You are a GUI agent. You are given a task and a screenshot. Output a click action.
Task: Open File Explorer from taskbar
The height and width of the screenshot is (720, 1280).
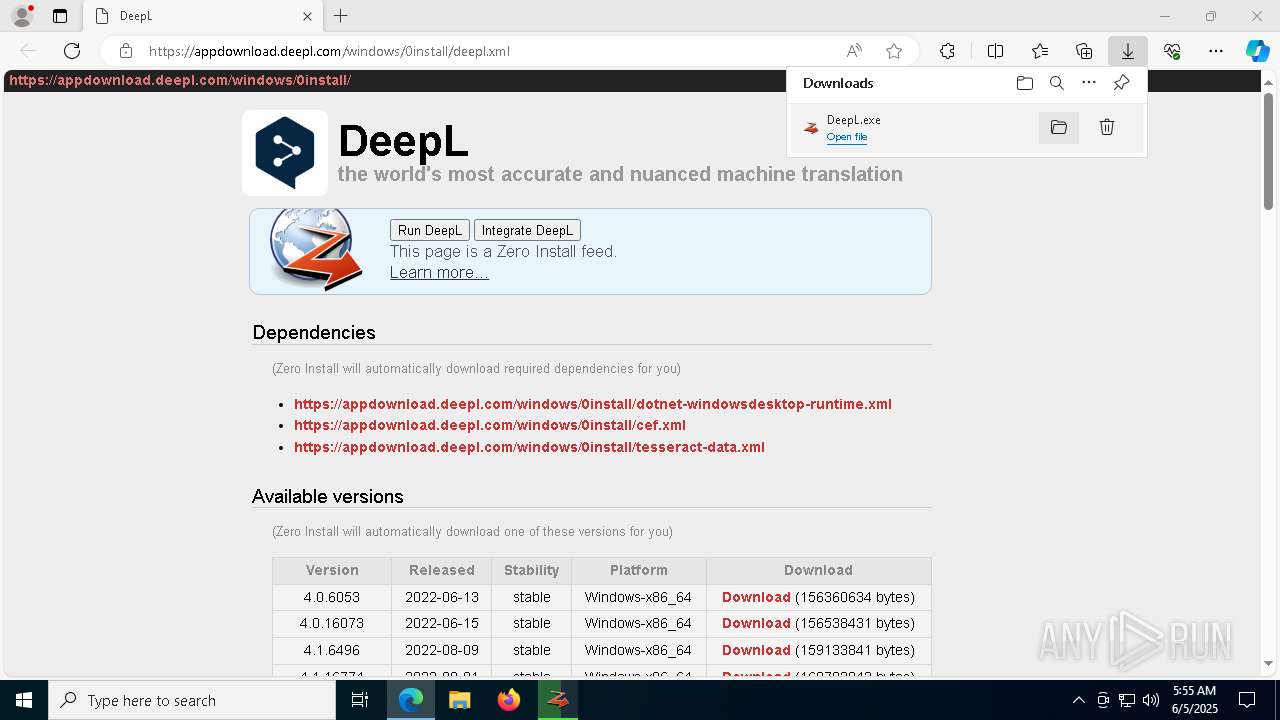459,700
